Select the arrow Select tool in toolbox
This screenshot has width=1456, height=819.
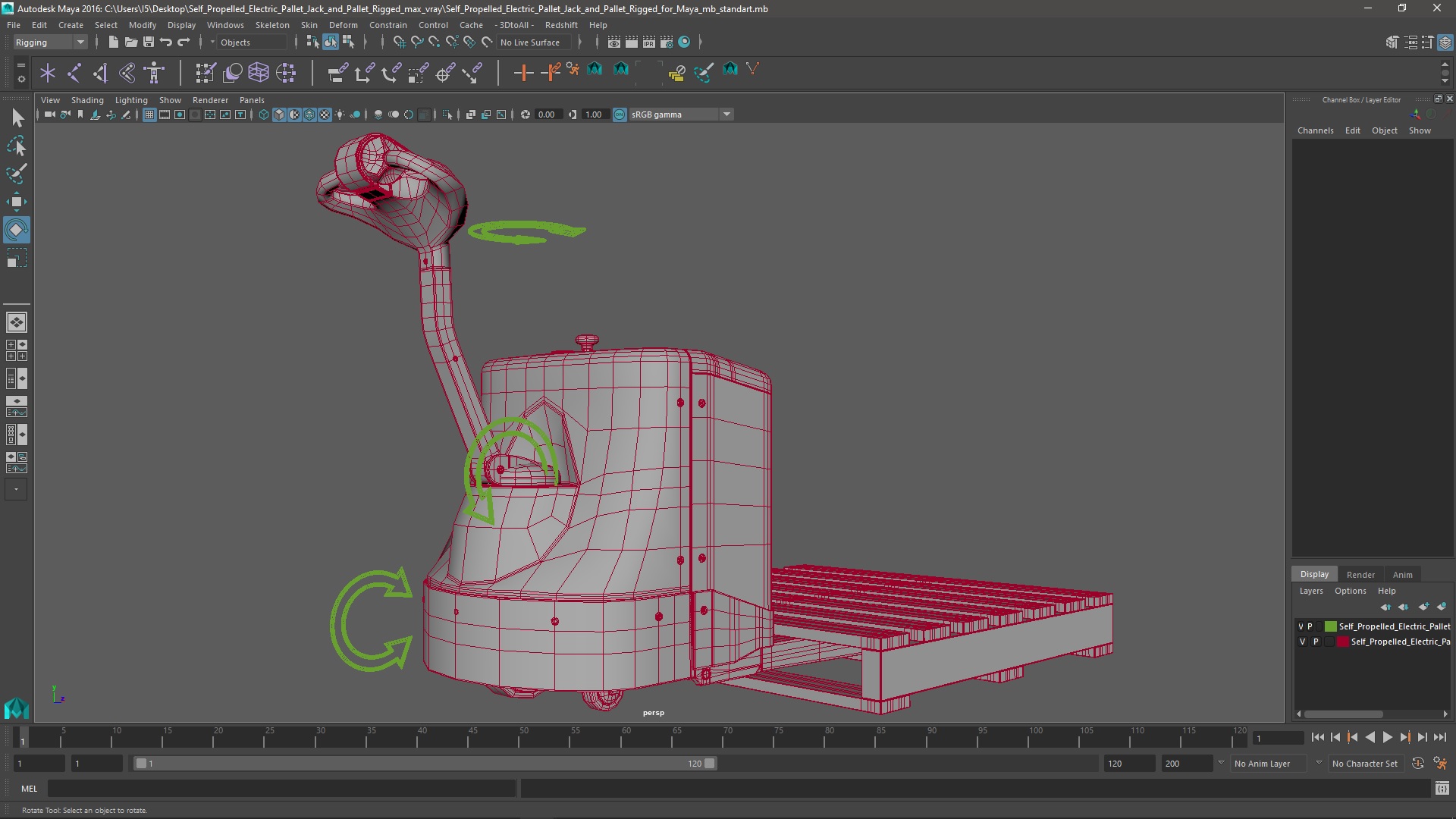(17, 118)
